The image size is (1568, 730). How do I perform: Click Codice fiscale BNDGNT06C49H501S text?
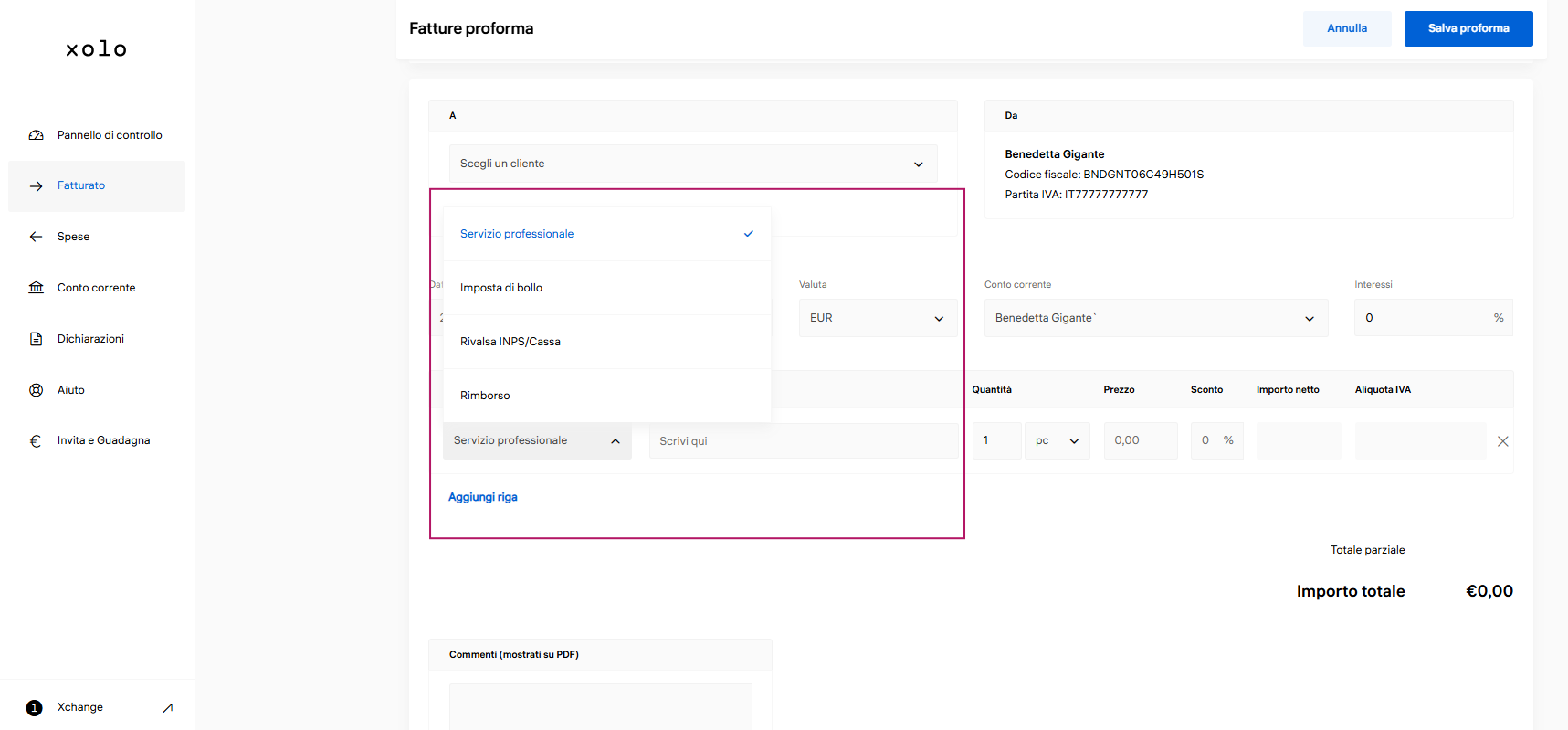pos(1104,175)
